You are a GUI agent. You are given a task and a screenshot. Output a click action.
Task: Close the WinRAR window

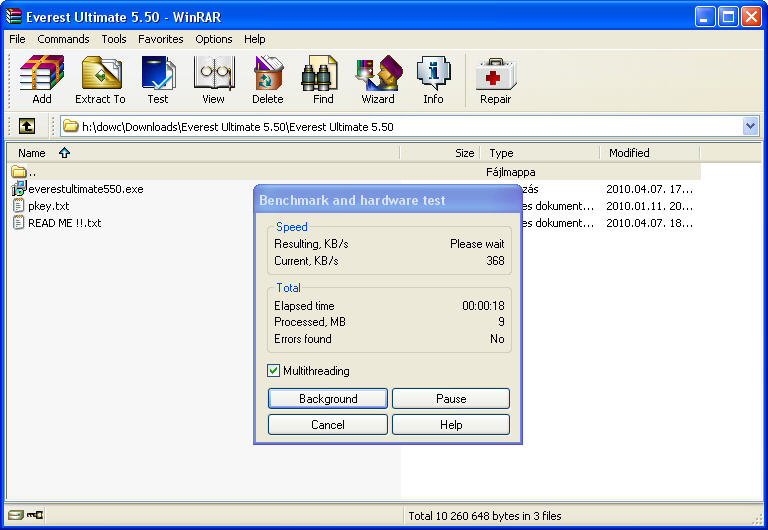coord(751,17)
